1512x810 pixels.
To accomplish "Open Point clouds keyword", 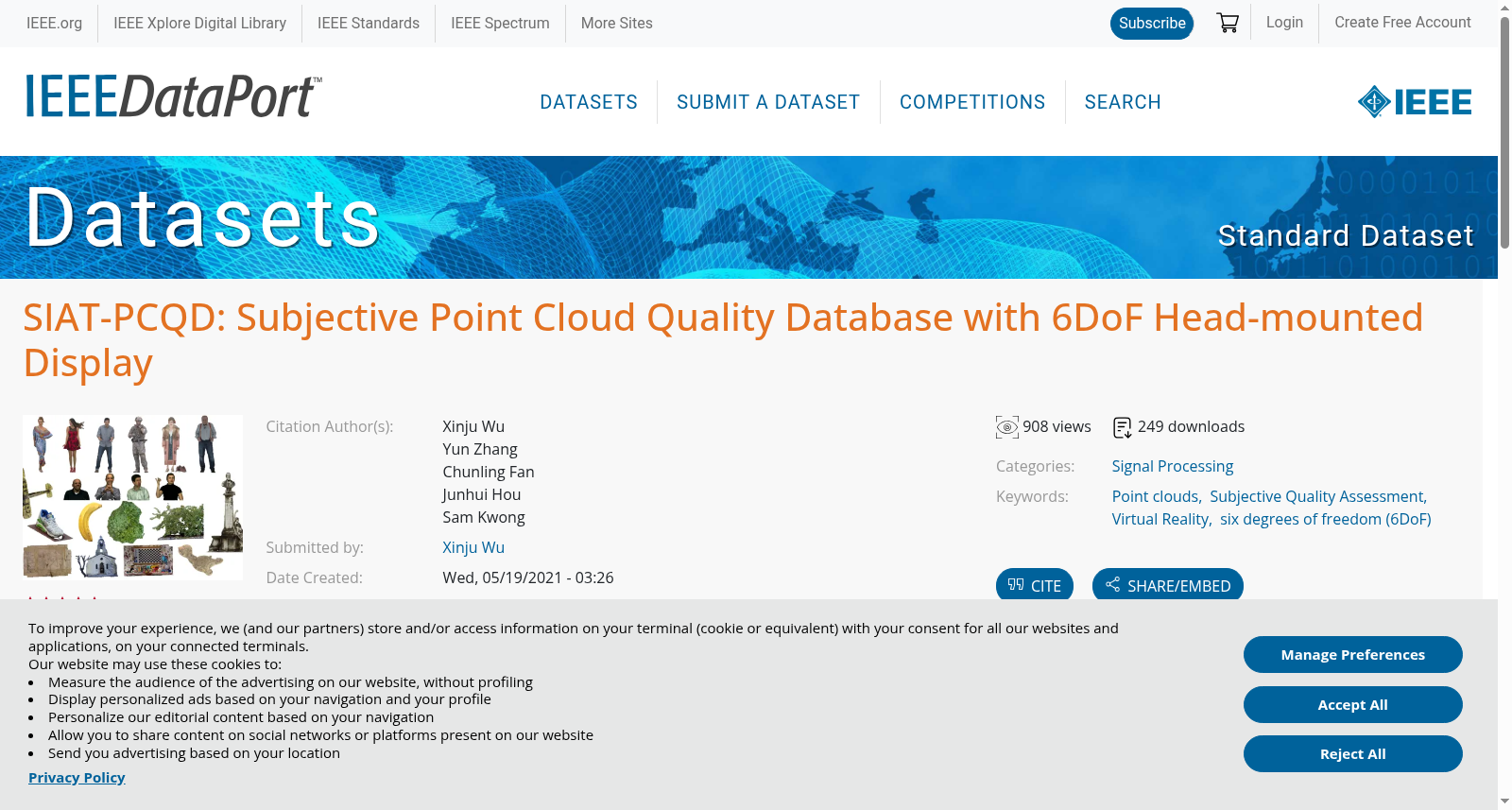I will tap(1155, 496).
